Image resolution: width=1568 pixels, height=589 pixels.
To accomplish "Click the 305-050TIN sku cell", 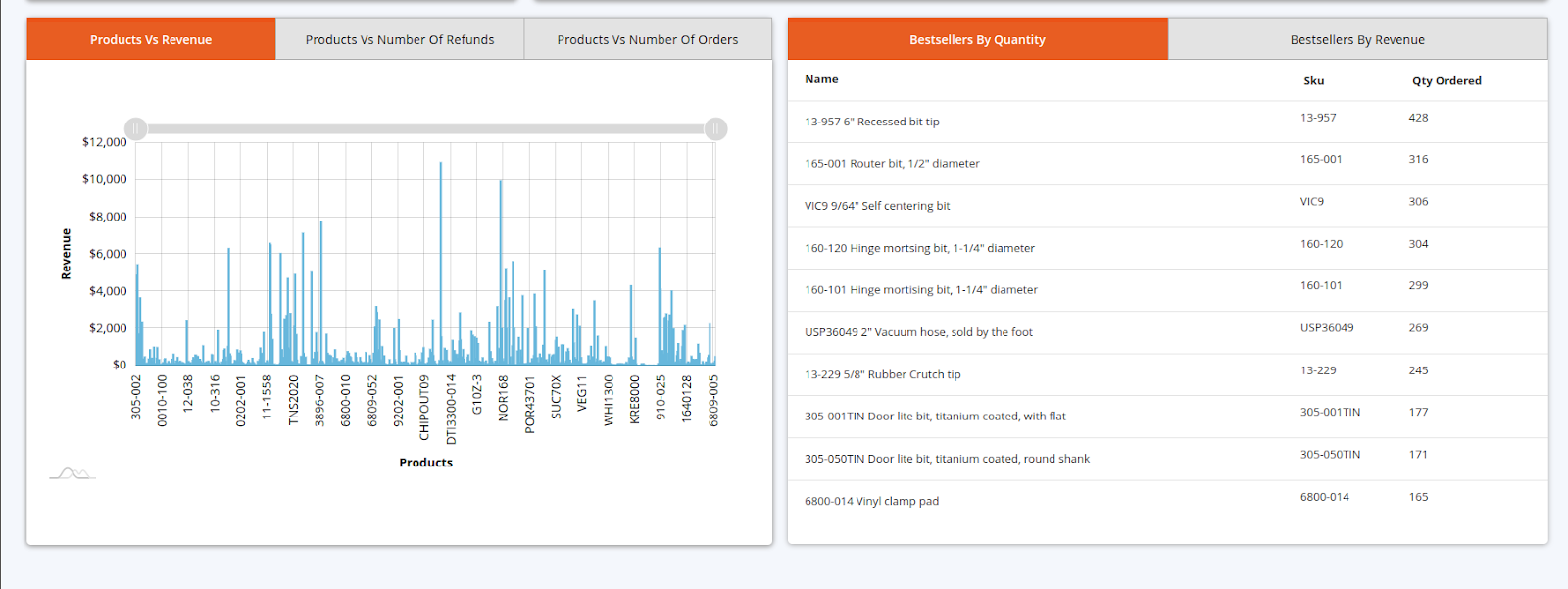I will (x=1330, y=455).
